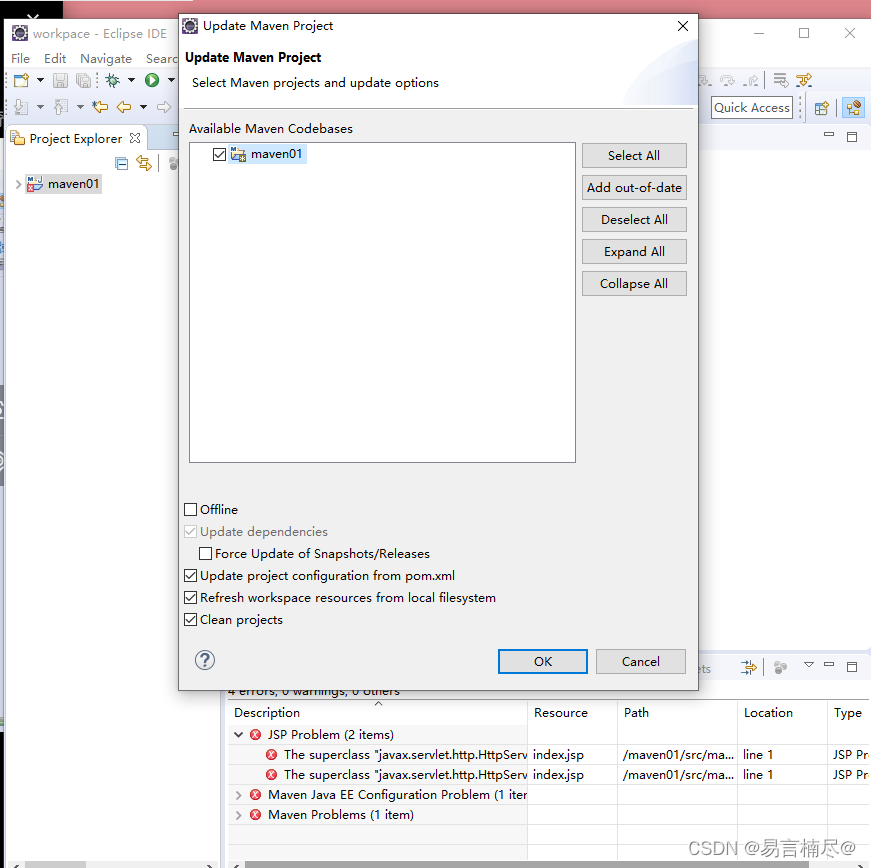Click the filters icon in Problems view toolbar
The height and width of the screenshot is (868, 871).
[748, 667]
